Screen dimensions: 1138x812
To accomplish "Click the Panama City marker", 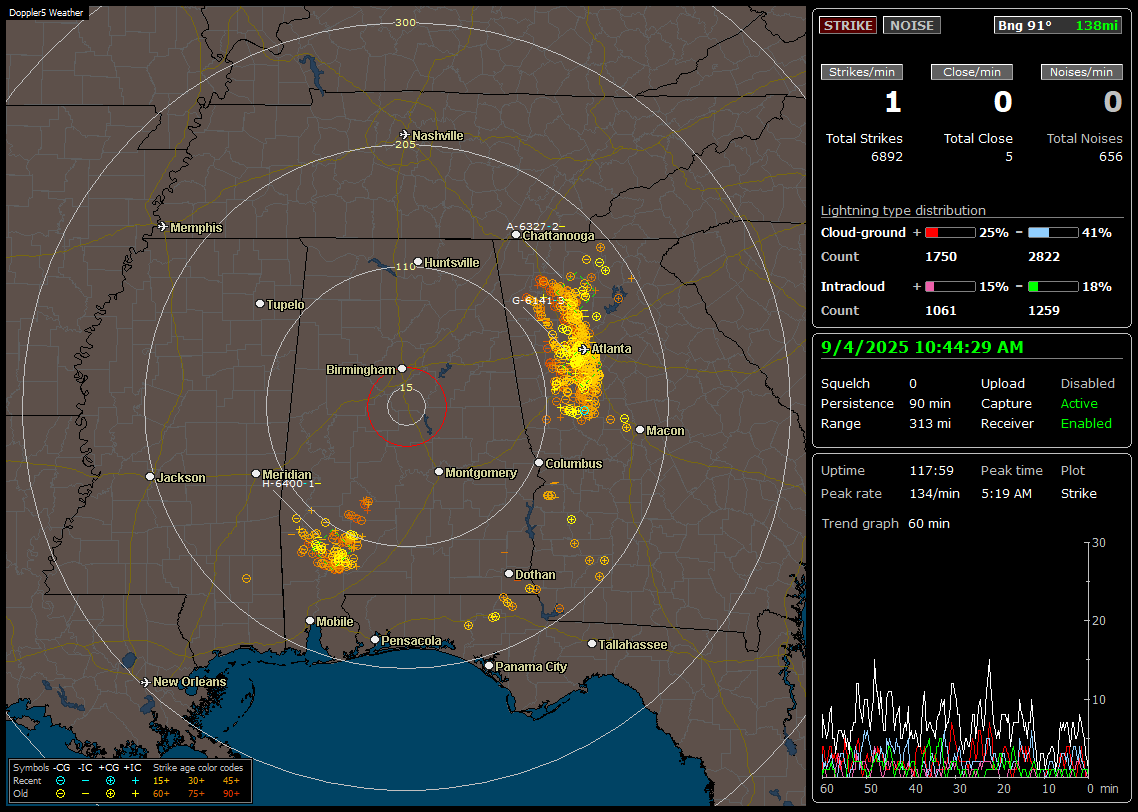I will click(489, 665).
